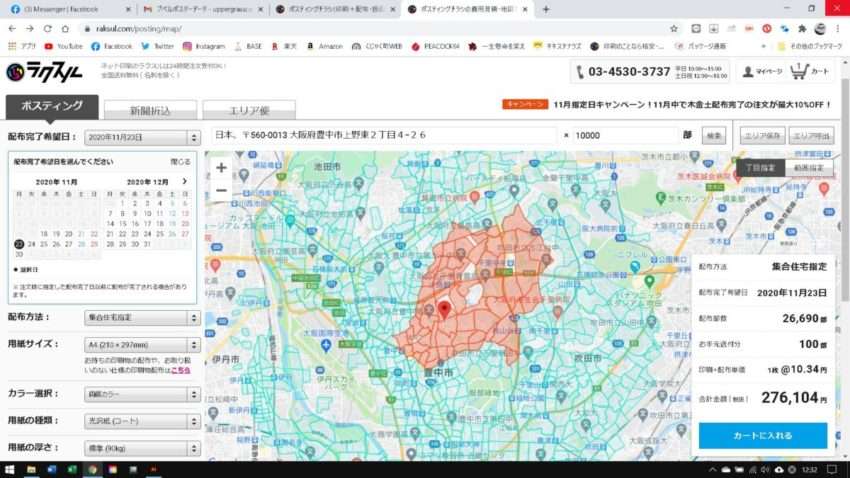The width and height of the screenshot is (850, 478).
Task: Click the browser back arrow
Action: tap(12, 29)
